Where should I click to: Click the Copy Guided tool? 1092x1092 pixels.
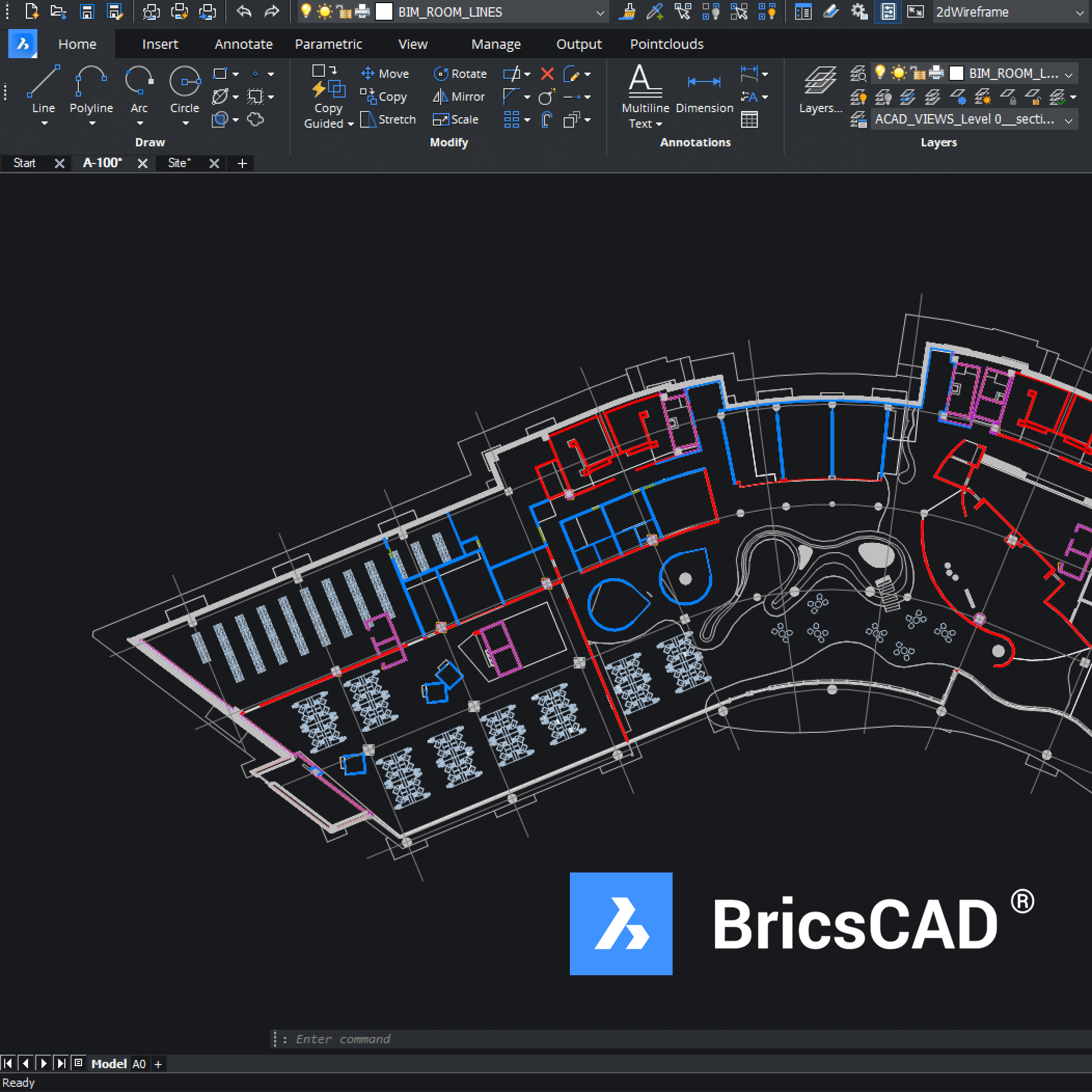pyautogui.click(x=329, y=96)
